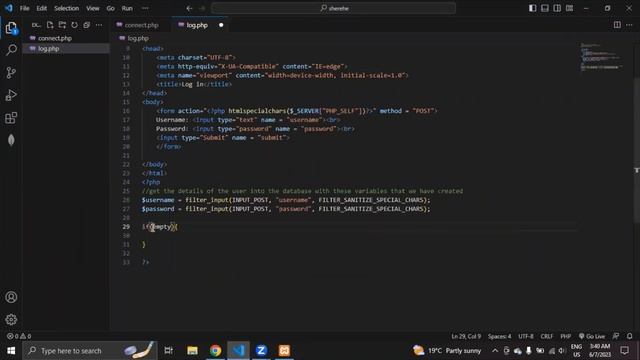Screen dimensions: 640x360
Task: Open Run and Debug view
Action: coord(11,95)
